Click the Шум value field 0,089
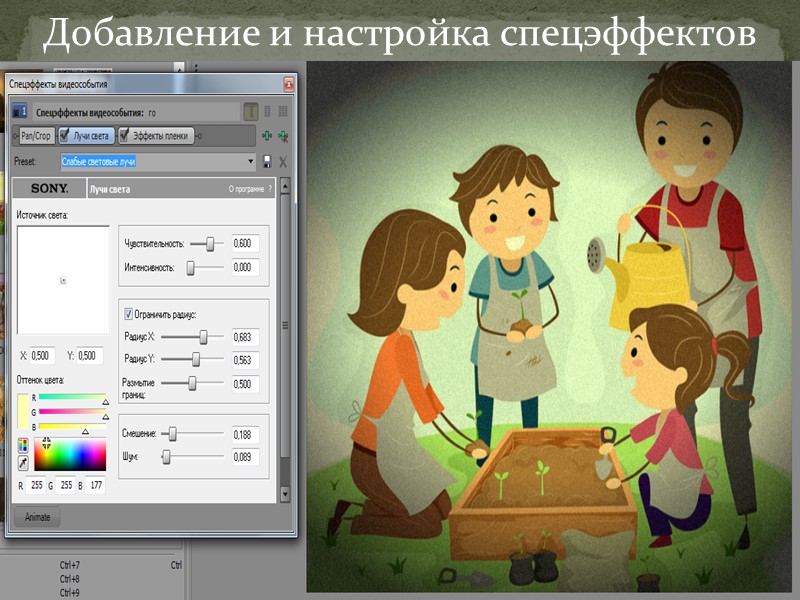This screenshot has height=600, width=800. [245, 457]
